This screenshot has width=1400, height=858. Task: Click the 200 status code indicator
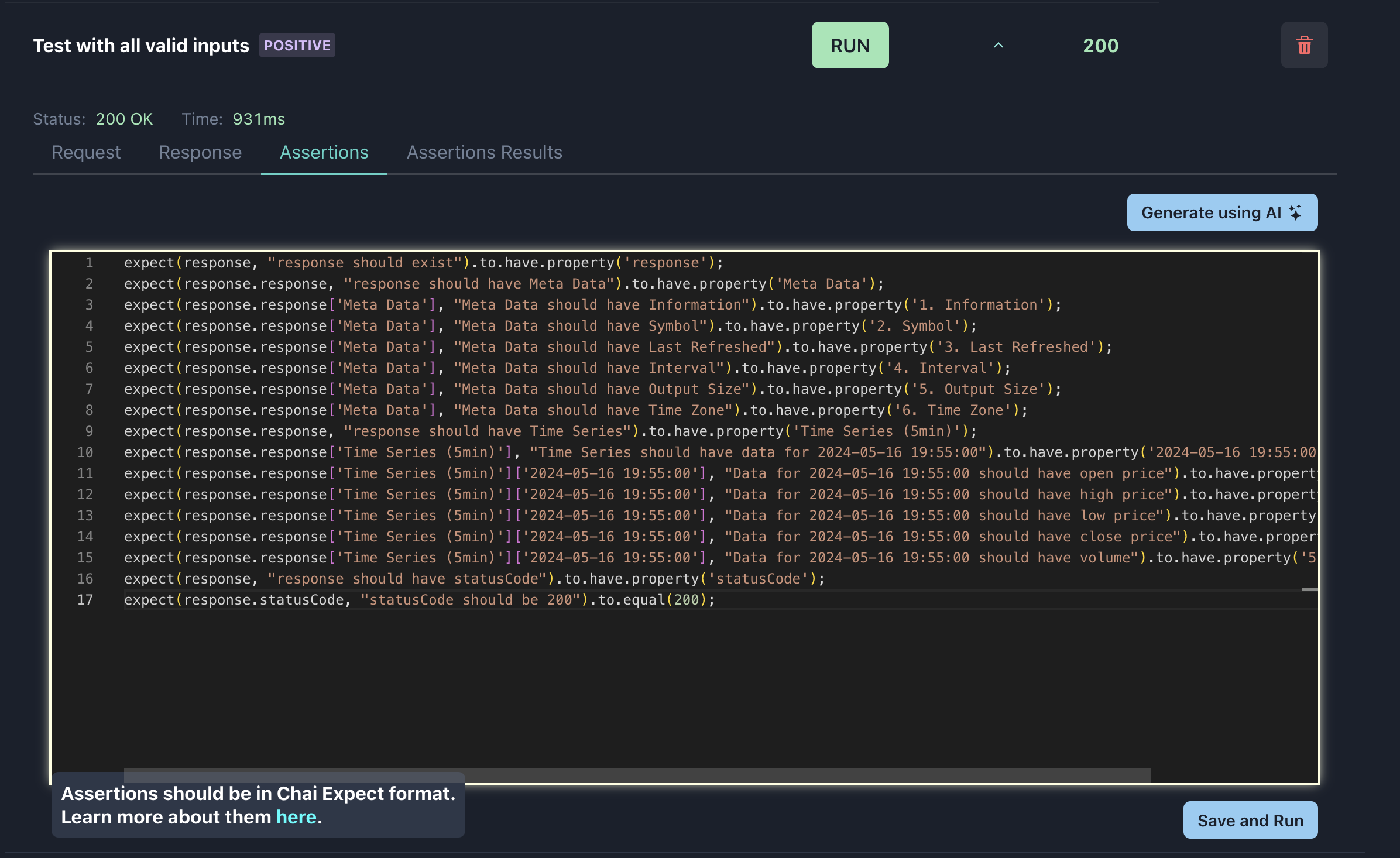pyautogui.click(x=1100, y=45)
